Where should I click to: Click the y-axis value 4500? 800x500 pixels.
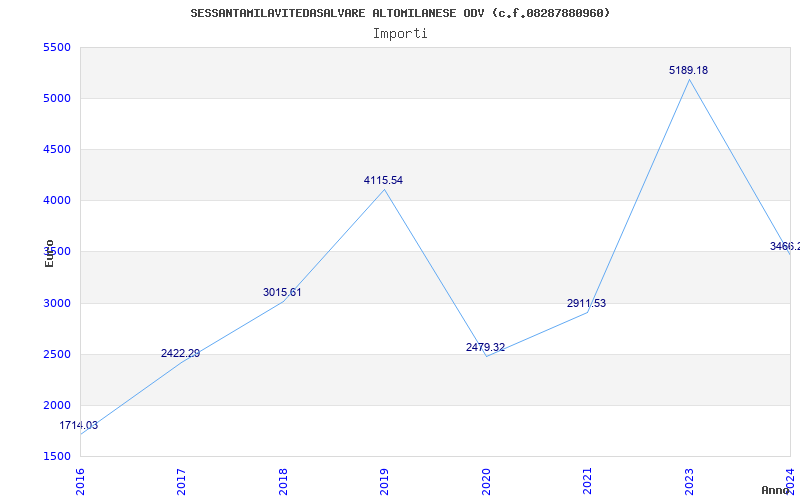click(x=56, y=149)
